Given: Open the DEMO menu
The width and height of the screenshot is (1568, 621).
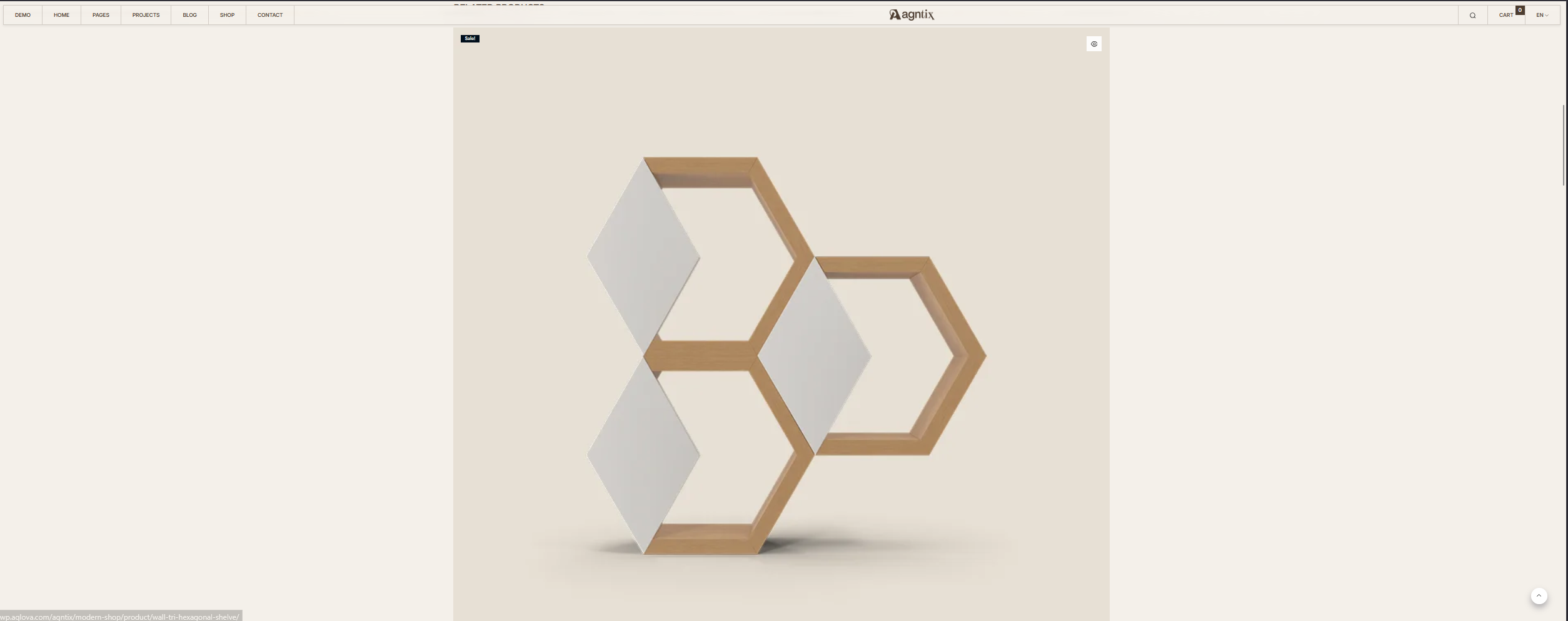Looking at the screenshot, I should click(x=23, y=15).
